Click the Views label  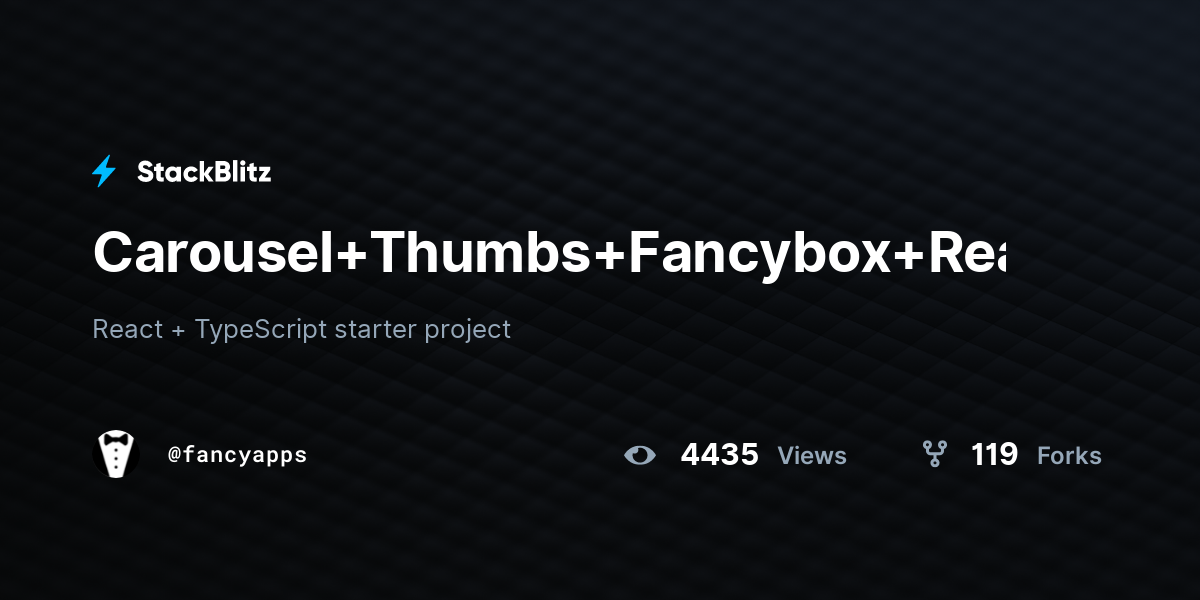pos(812,456)
